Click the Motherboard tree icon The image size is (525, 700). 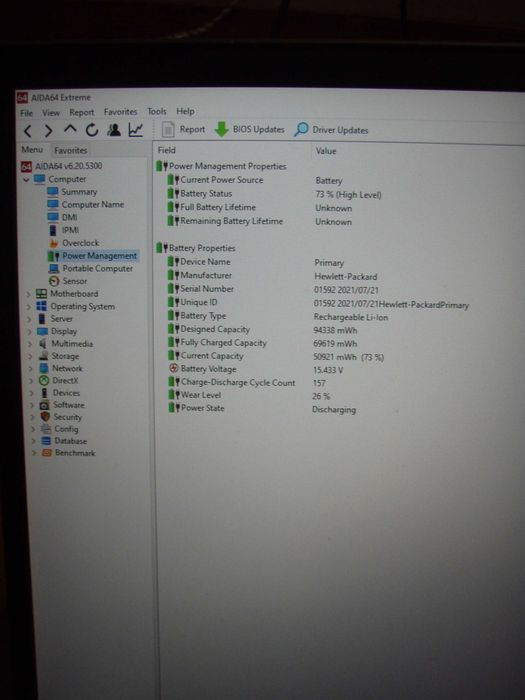click(x=41, y=294)
